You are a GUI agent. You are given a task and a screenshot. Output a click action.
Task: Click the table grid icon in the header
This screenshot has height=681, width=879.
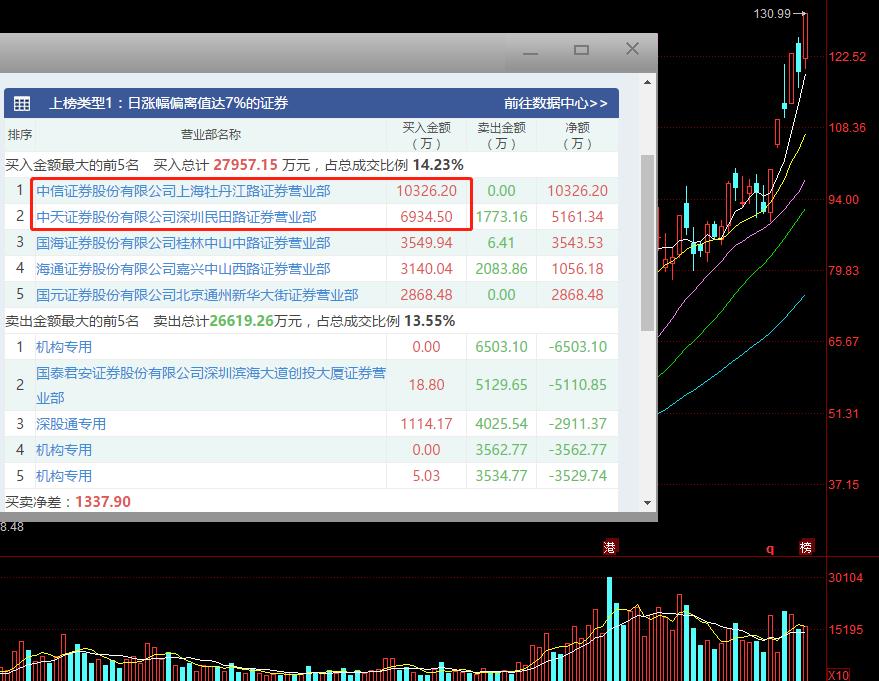pyautogui.click(x=22, y=103)
